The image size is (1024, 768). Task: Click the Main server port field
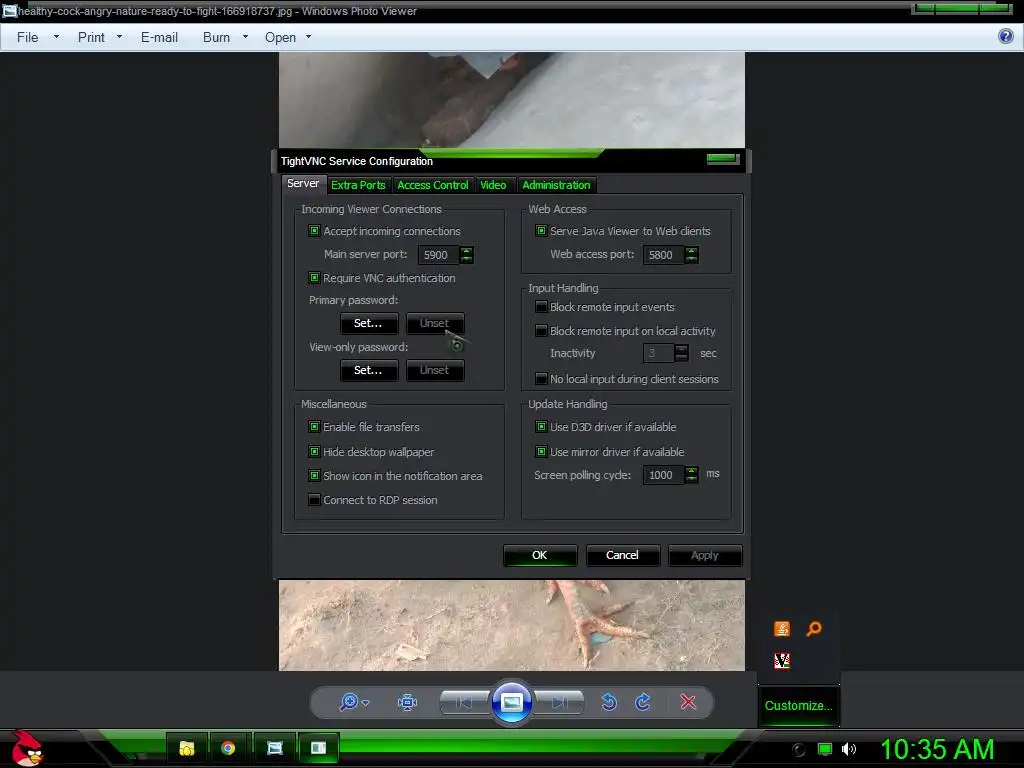(440, 255)
